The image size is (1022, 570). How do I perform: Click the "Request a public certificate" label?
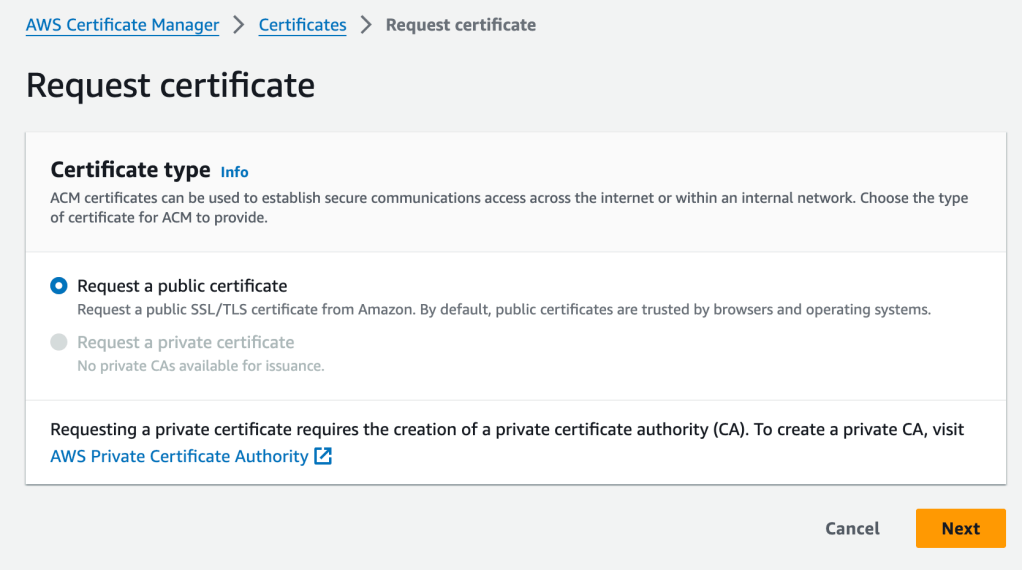[x=182, y=286]
